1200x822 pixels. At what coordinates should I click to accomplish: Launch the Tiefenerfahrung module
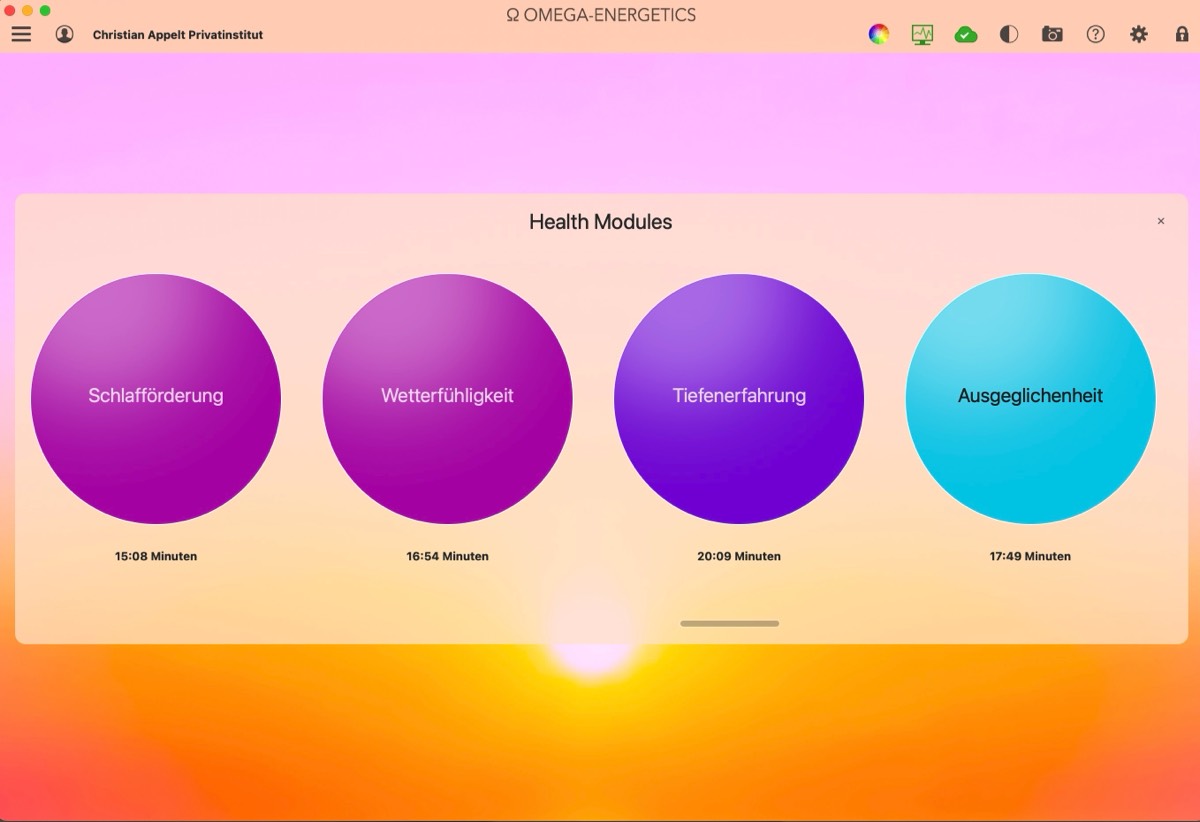(739, 398)
